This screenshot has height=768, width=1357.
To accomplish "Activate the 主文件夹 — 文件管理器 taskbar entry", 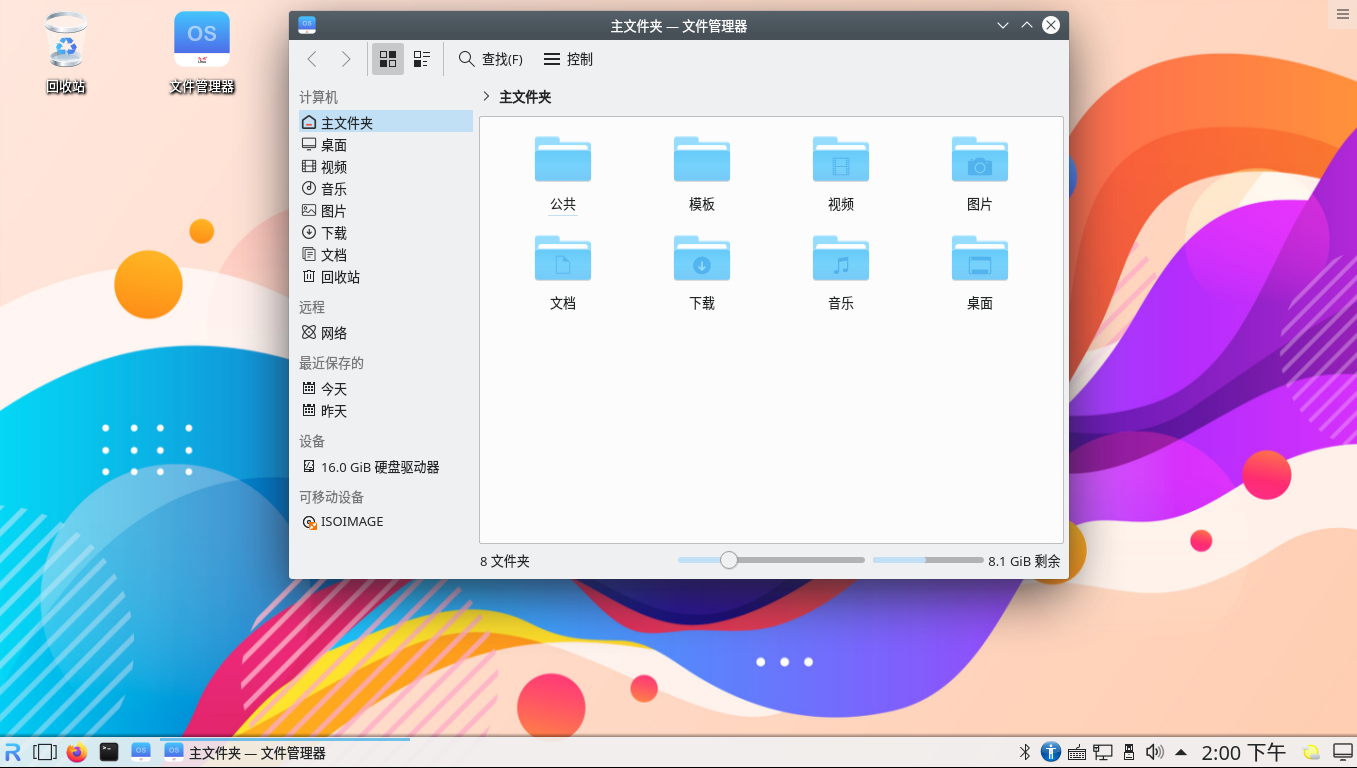I will tap(285, 752).
